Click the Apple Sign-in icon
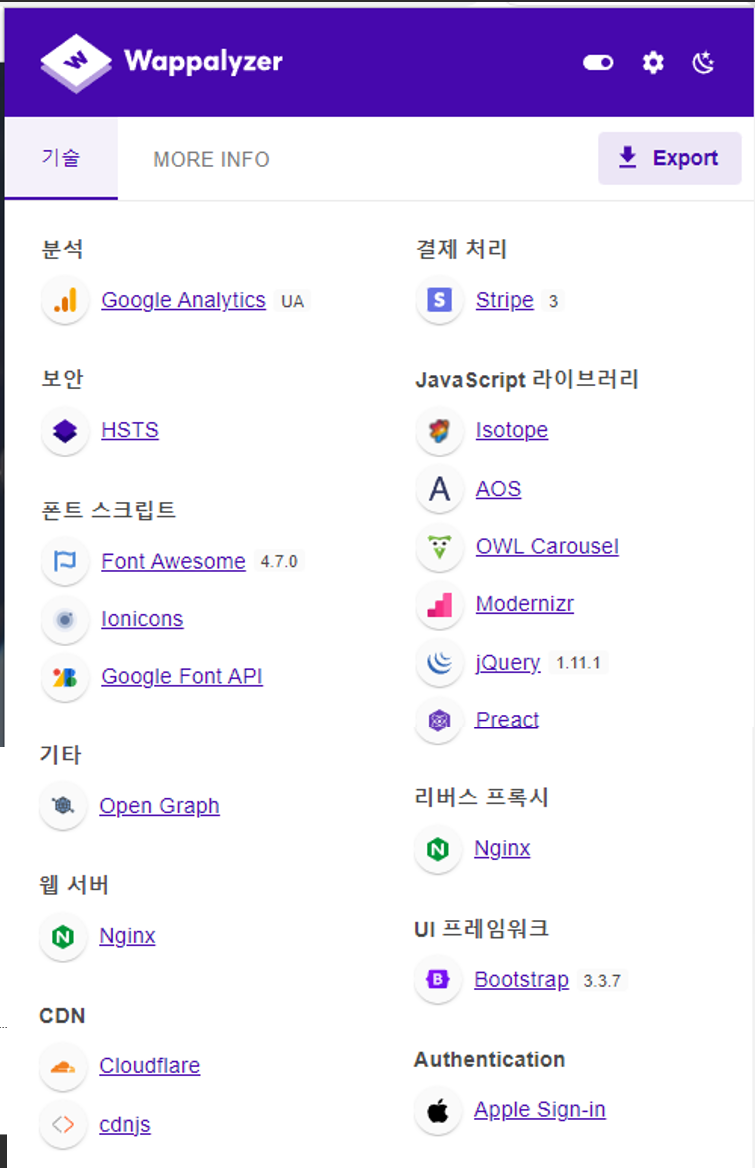Viewport: 755px width, 1168px height. pos(438,1111)
